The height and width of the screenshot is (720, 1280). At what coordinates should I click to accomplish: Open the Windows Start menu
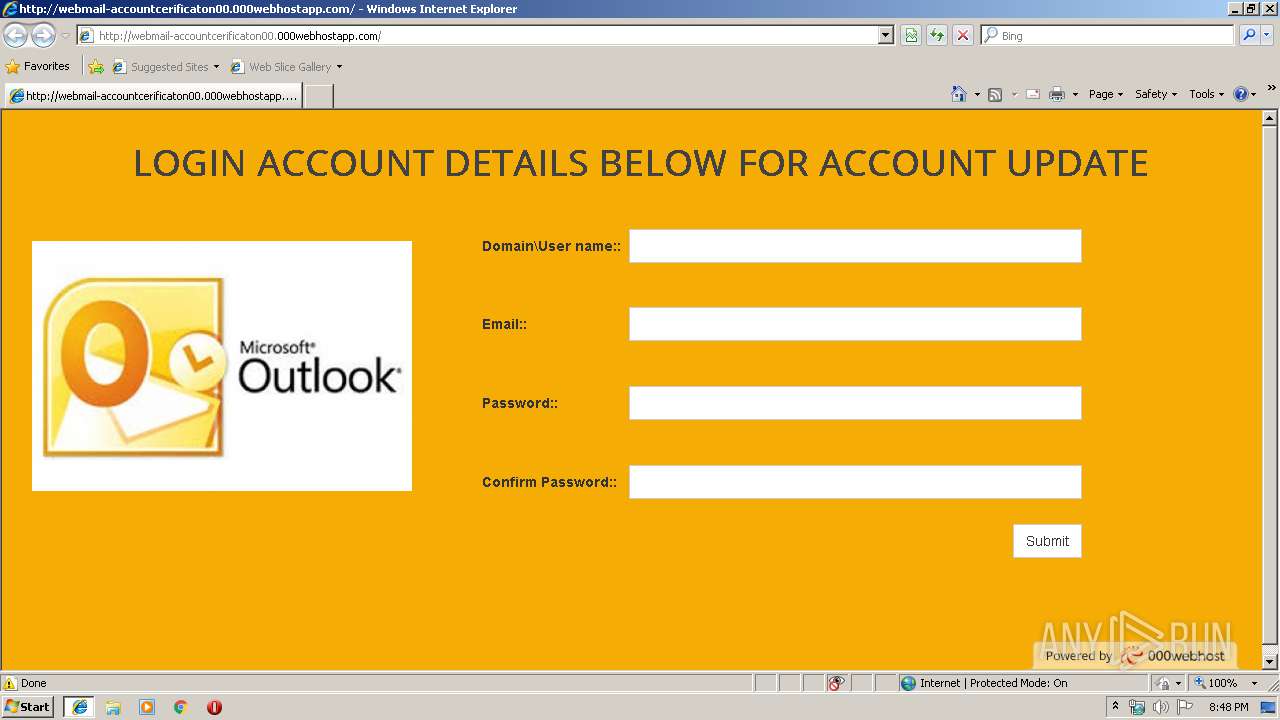click(28, 707)
